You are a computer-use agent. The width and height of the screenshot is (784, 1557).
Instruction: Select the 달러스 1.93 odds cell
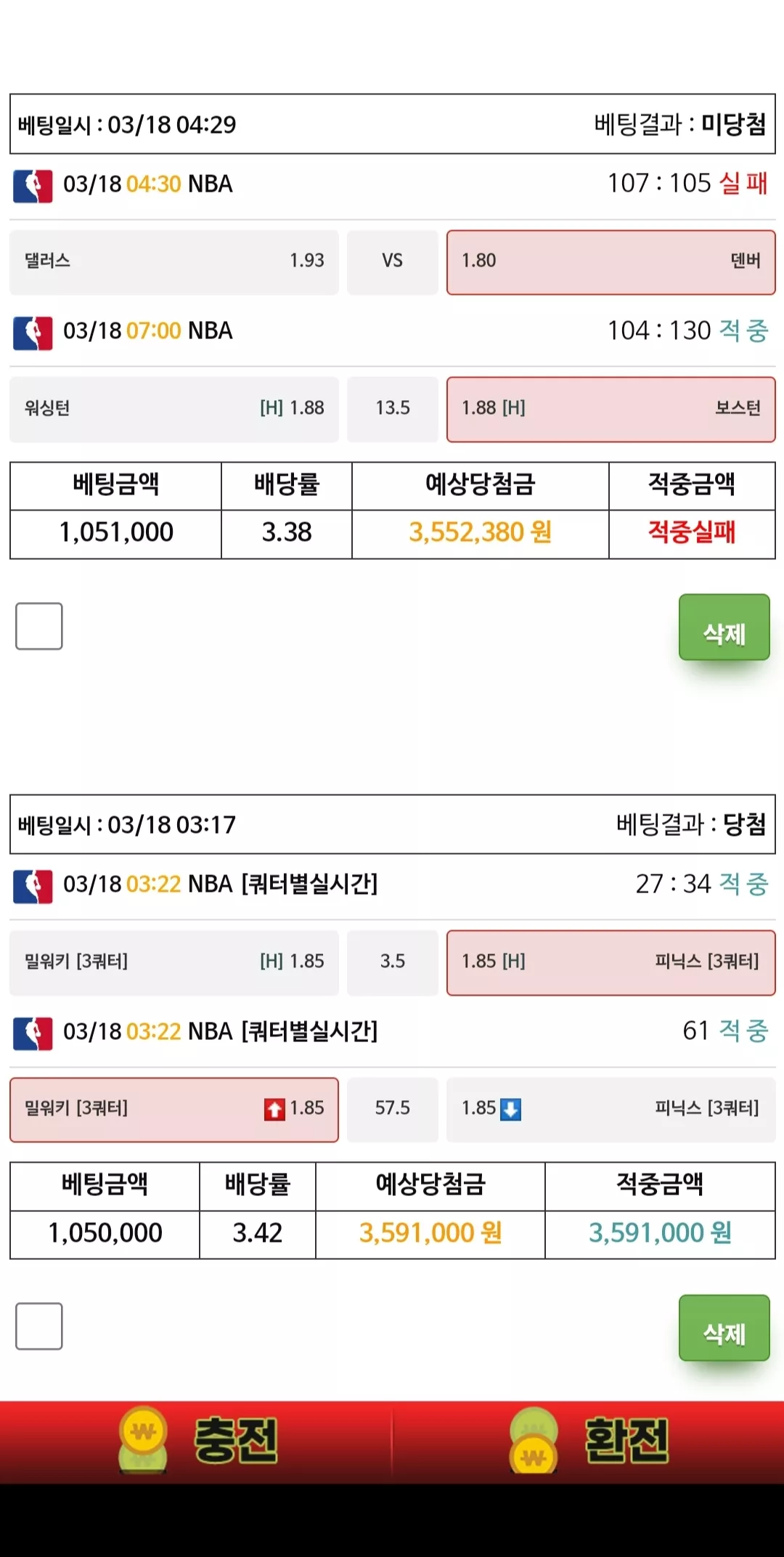pos(174,262)
